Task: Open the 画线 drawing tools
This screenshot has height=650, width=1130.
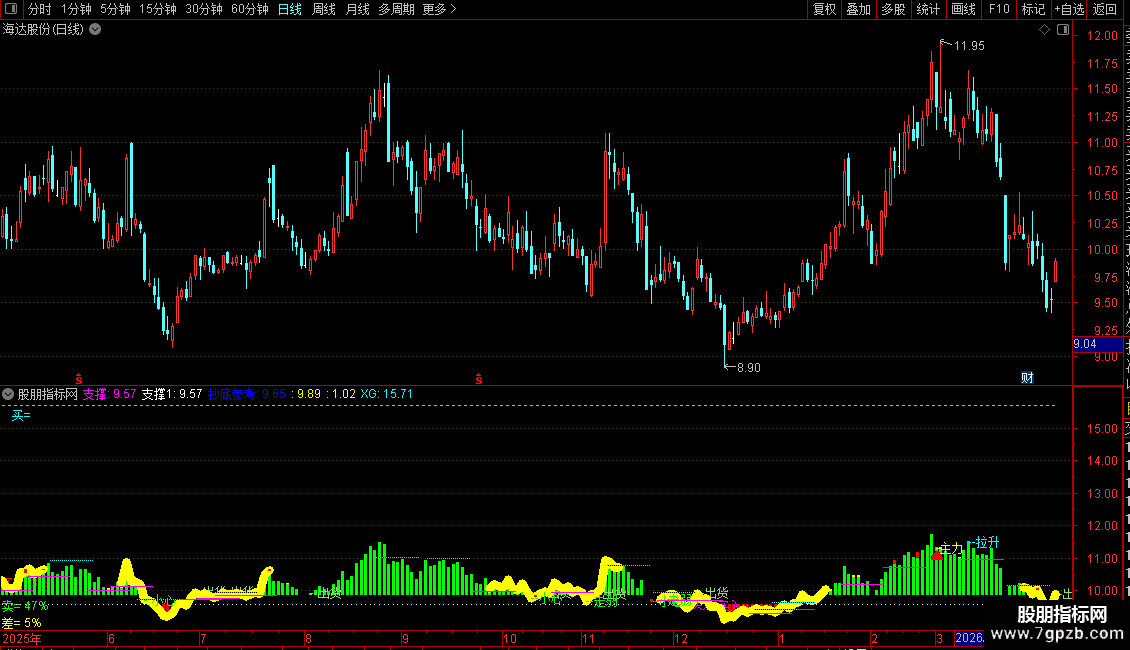Action: (963, 9)
